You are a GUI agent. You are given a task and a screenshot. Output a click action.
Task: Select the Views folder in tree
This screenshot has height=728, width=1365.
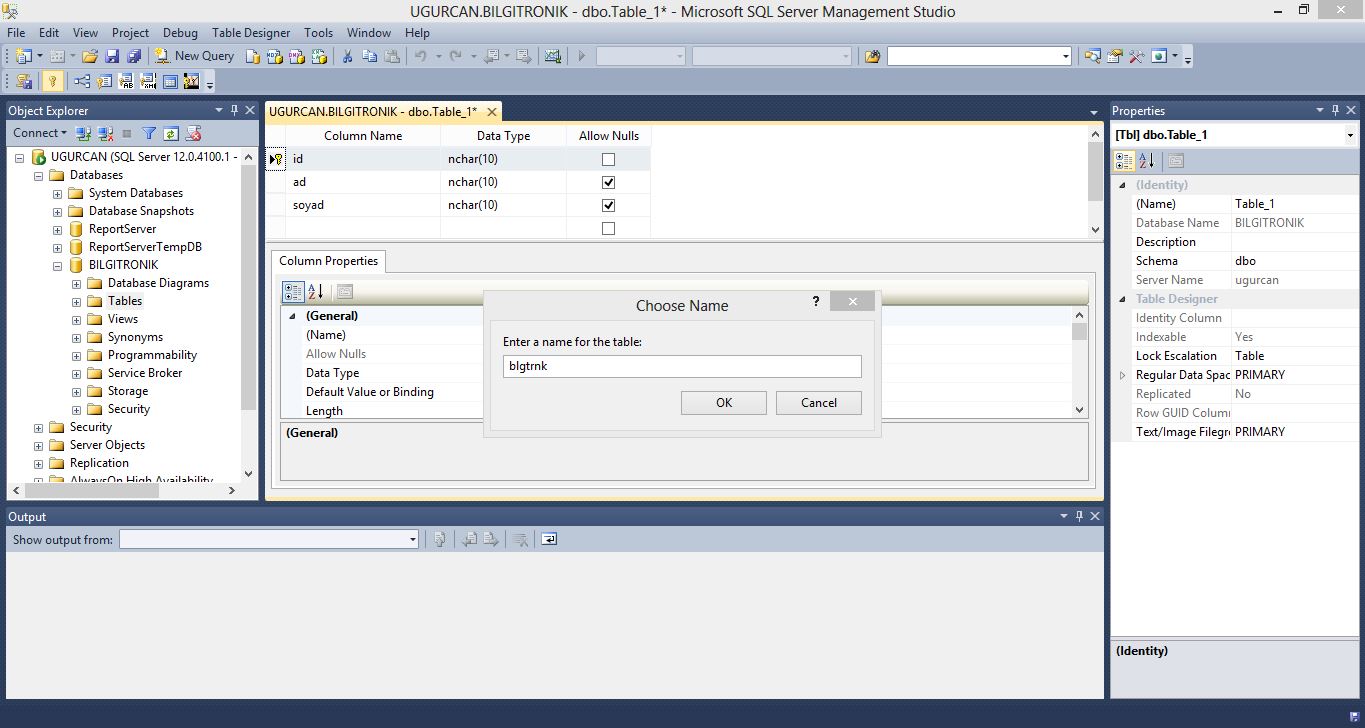122,319
